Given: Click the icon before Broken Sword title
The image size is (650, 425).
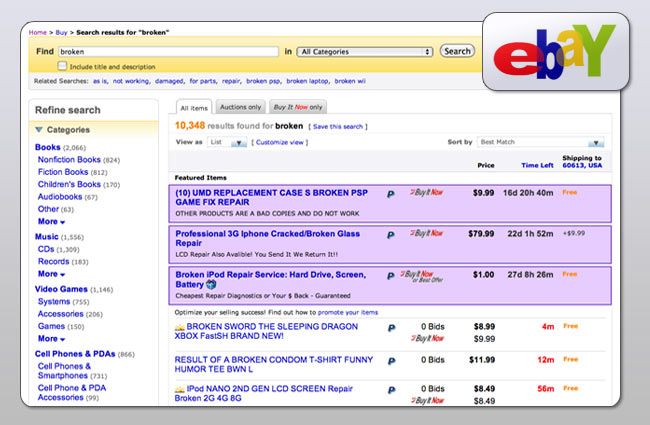Looking at the screenshot, I should pyautogui.click(x=179, y=328).
